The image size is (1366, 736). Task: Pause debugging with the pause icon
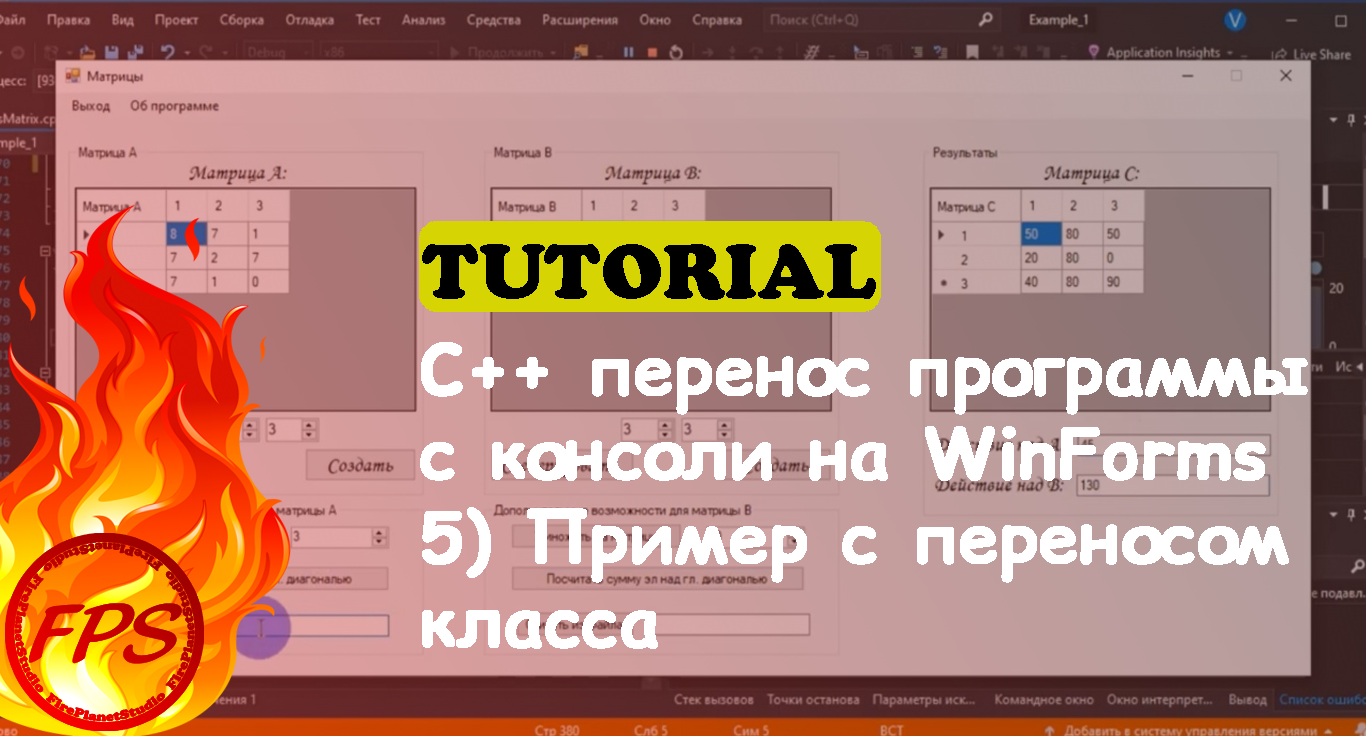[x=629, y=52]
